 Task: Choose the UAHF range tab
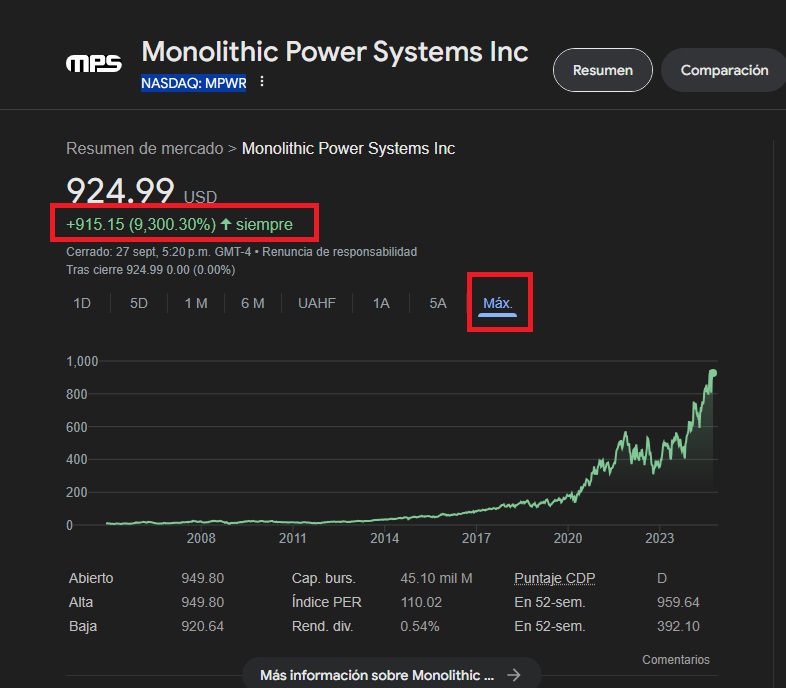317,303
